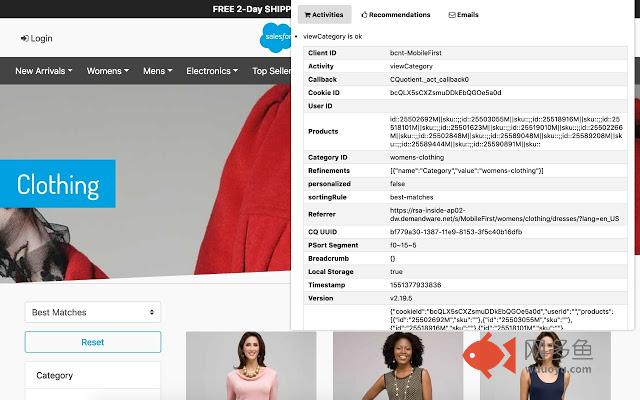Click the Reset filters button
The image size is (640, 400).
(x=93, y=342)
